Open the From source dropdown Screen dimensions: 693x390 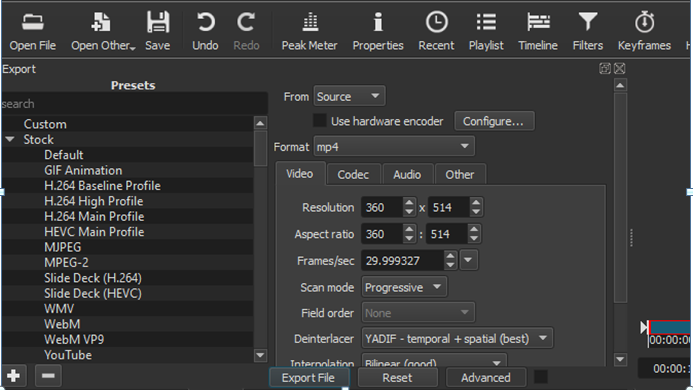click(x=349, y=96)
